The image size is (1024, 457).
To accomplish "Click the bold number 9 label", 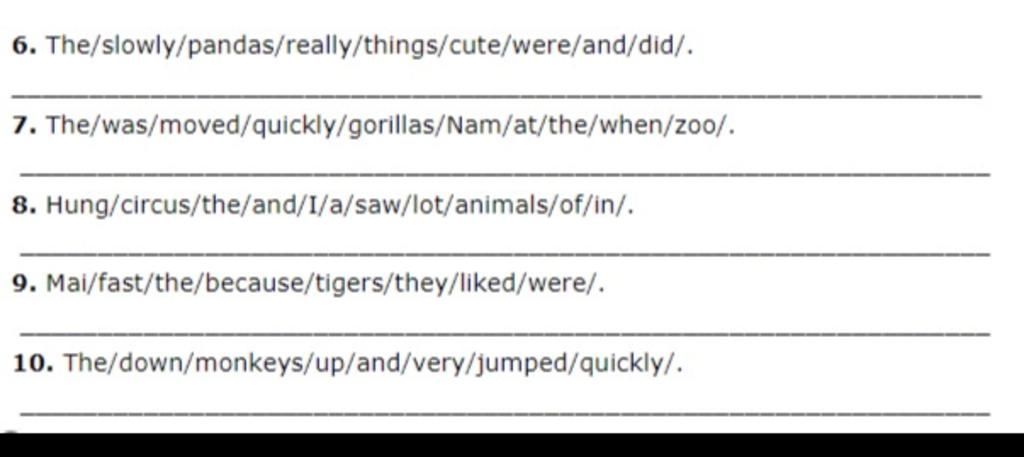I will [24, 284].
